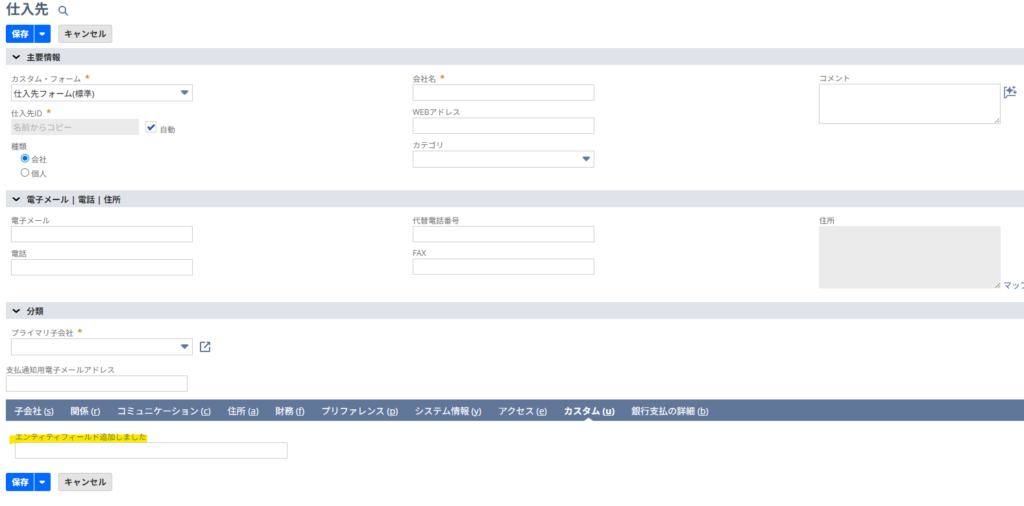Open the top 保存 button dropdown arrow
Screen dimensions: 1024x506
pyautogui.click(x=42, y=33)
